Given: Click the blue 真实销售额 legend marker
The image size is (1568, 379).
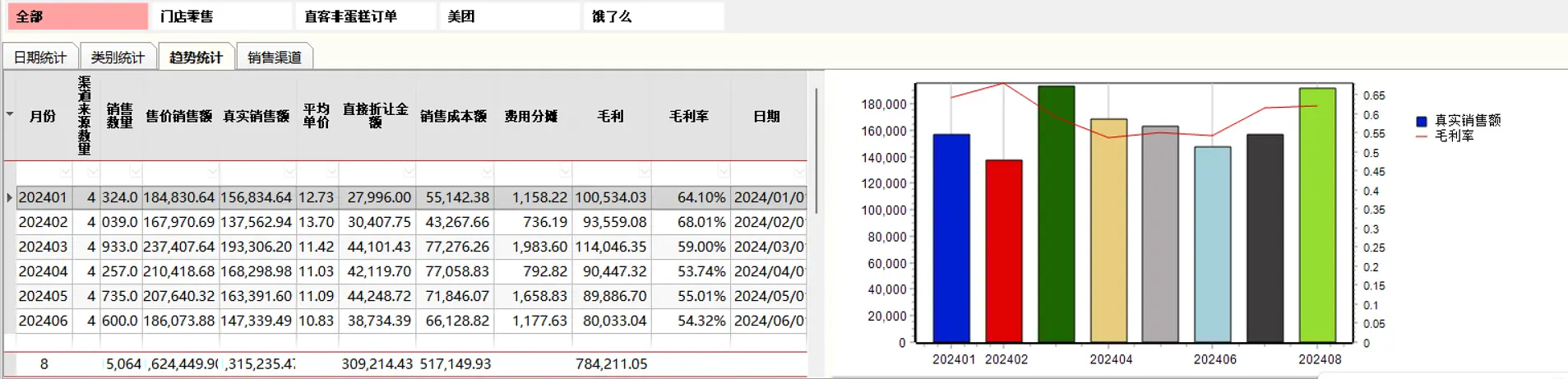Looking at the screenshot, I should click(x=1422, y=122).
